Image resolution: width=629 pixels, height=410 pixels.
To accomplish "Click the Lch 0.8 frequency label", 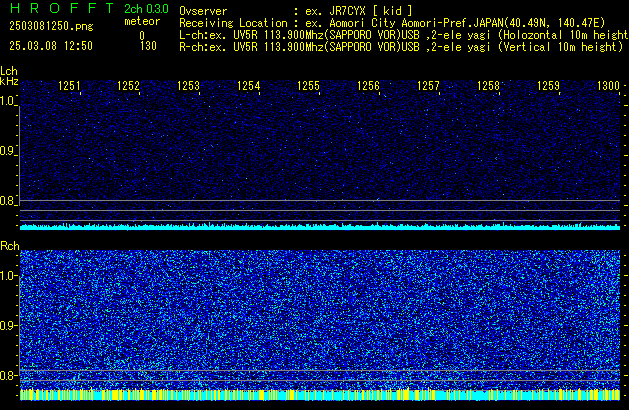I will 7,201.
